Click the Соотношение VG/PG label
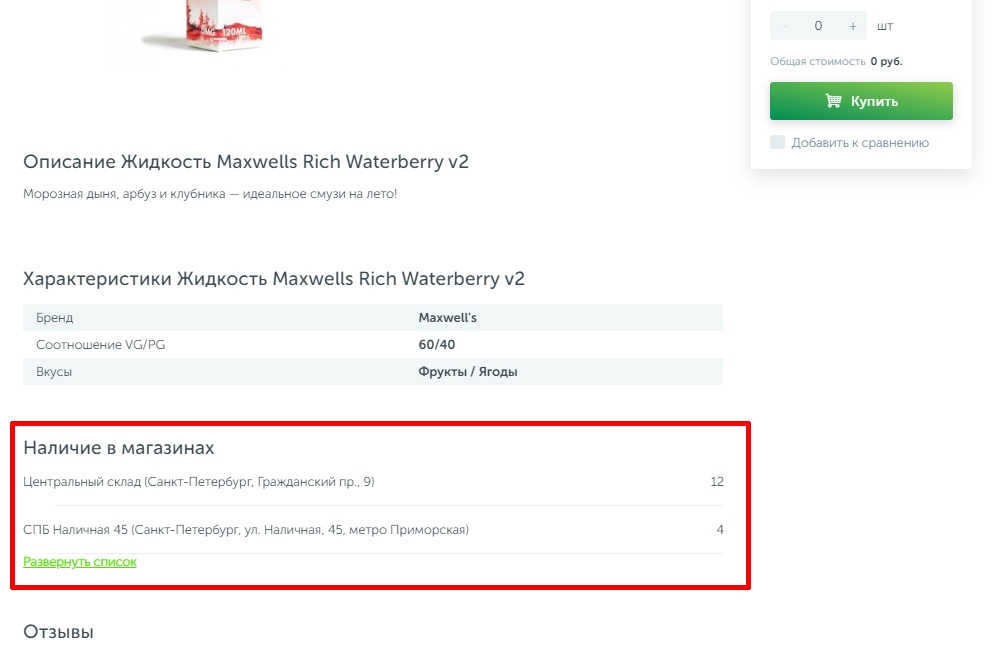 click(x=101, y=345)
